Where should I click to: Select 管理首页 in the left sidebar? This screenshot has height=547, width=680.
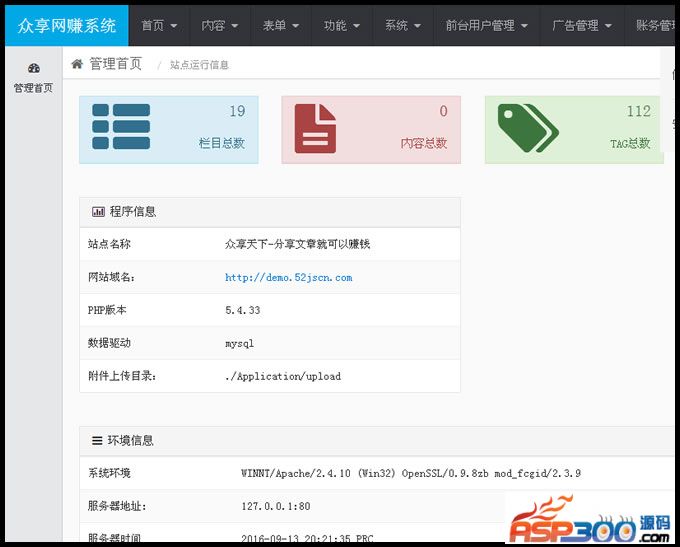pos(33,78)
